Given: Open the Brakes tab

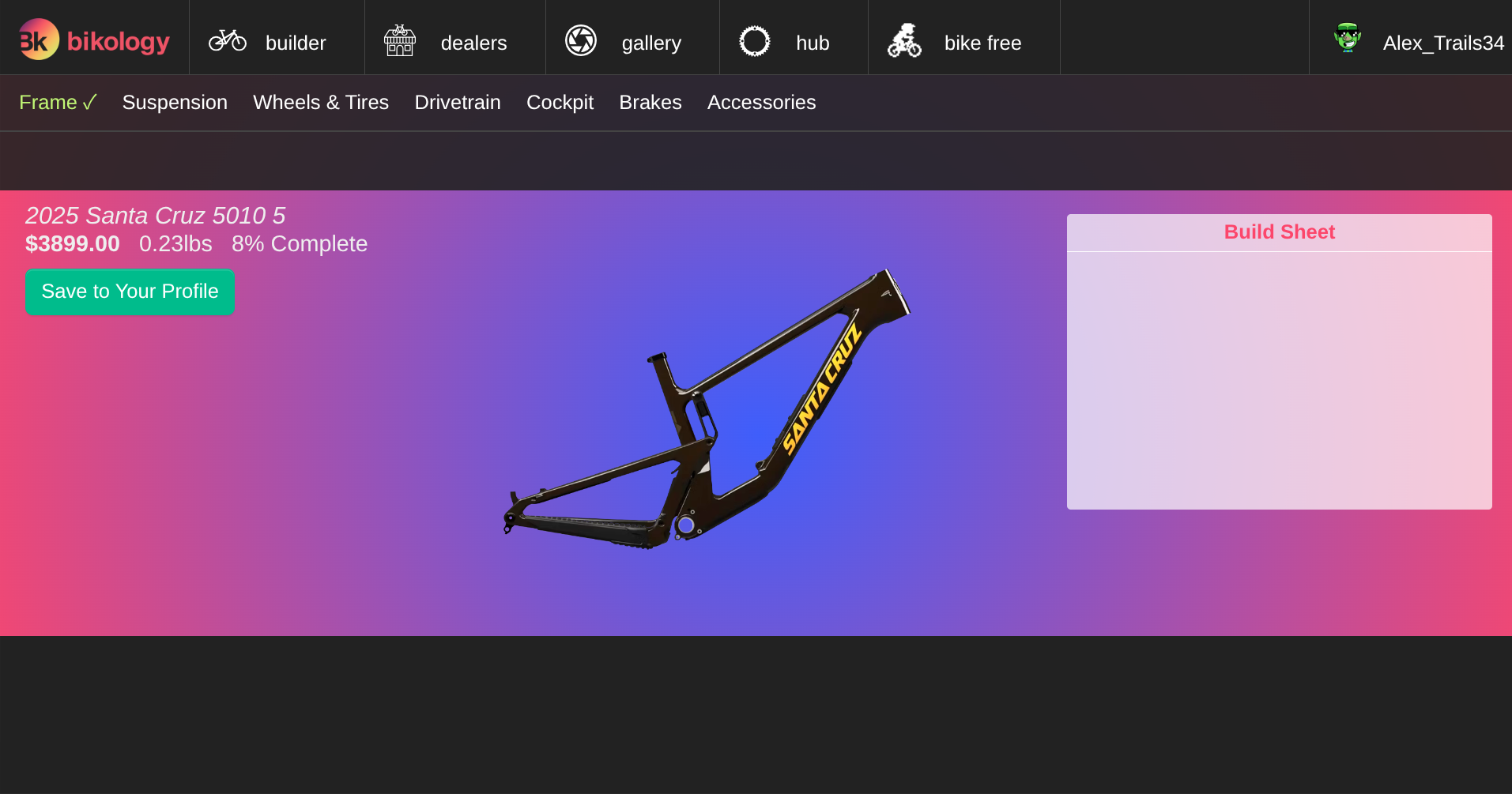Looking at the screenshot, I should coord(650,103).
